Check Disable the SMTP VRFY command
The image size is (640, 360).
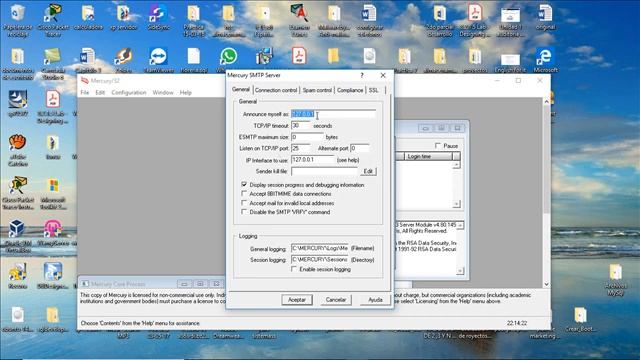(x=244, y=212)
